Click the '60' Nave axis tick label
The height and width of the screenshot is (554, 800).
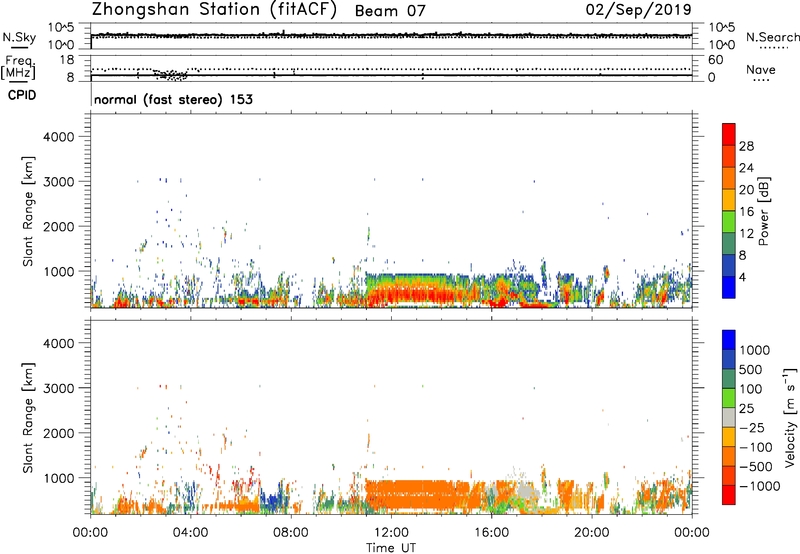coord(715,60)
